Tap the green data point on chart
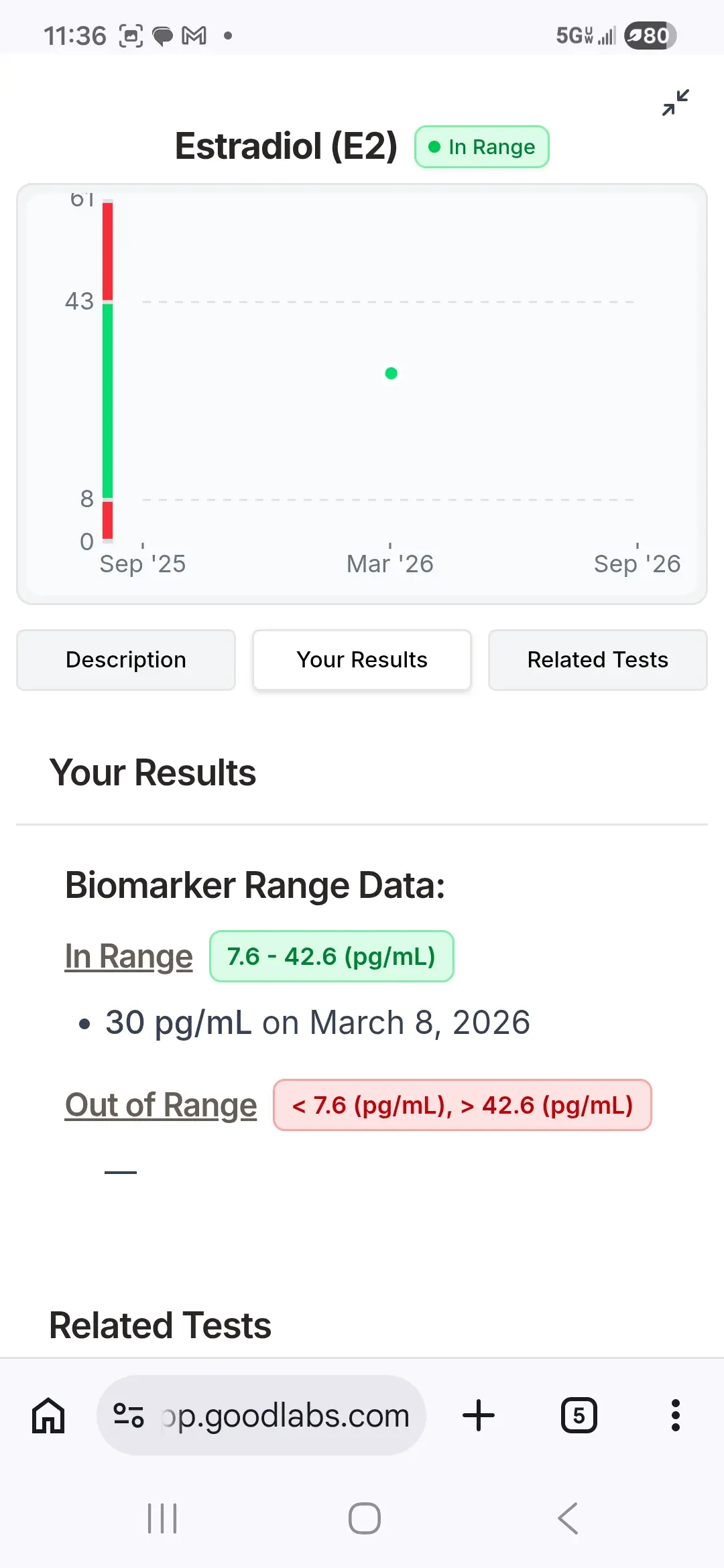 pyautogui.click(x=391, y=373)
